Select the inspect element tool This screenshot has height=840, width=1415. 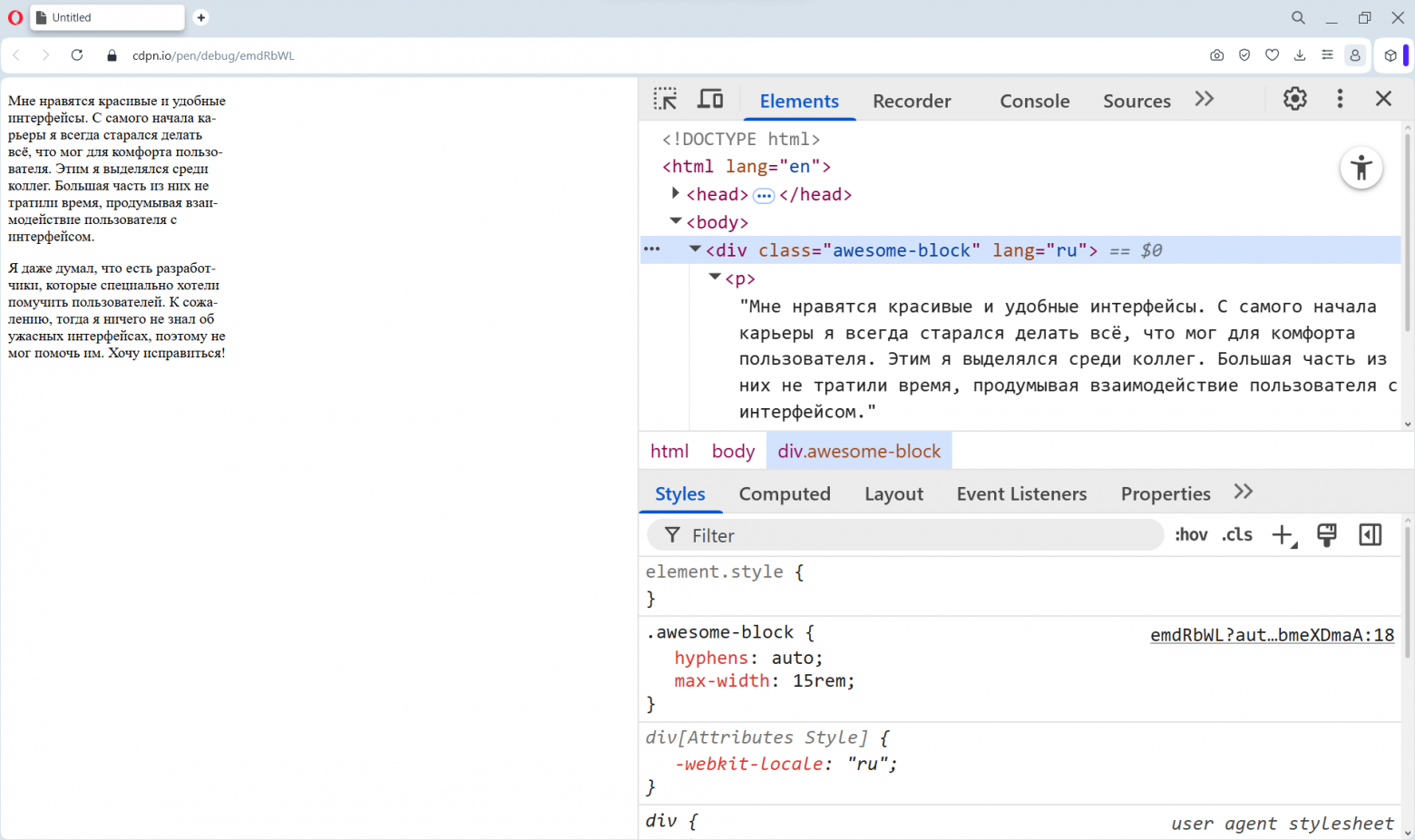(665, 99)
